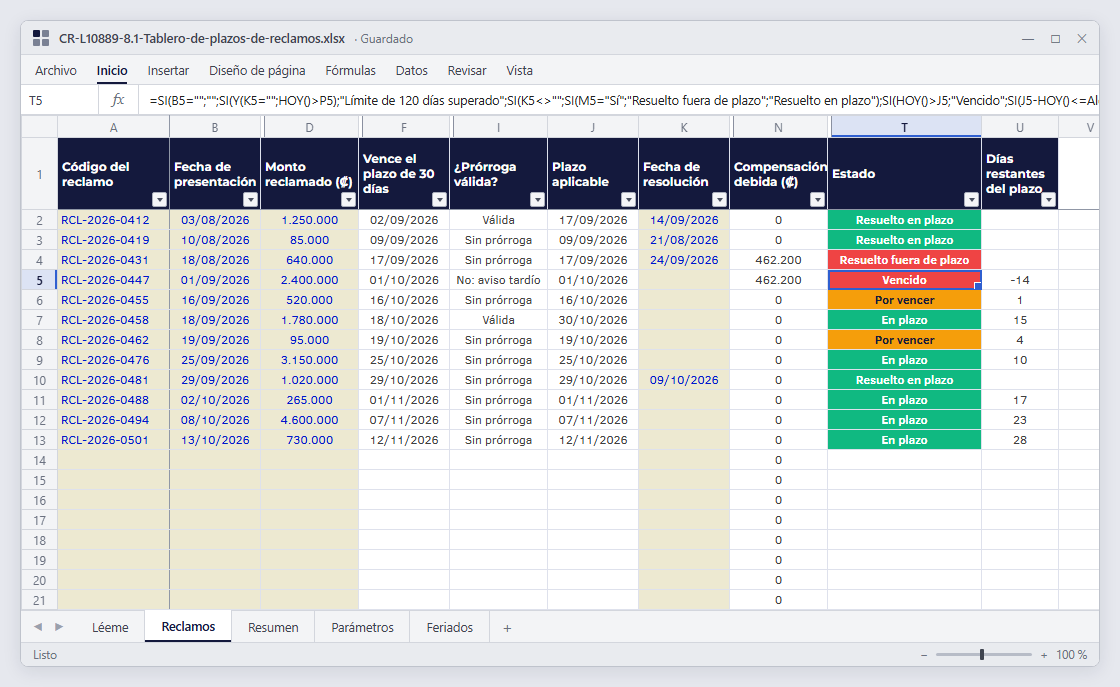Open the Vista tab
Screen dimensions: 1120x687
[519, 71]
